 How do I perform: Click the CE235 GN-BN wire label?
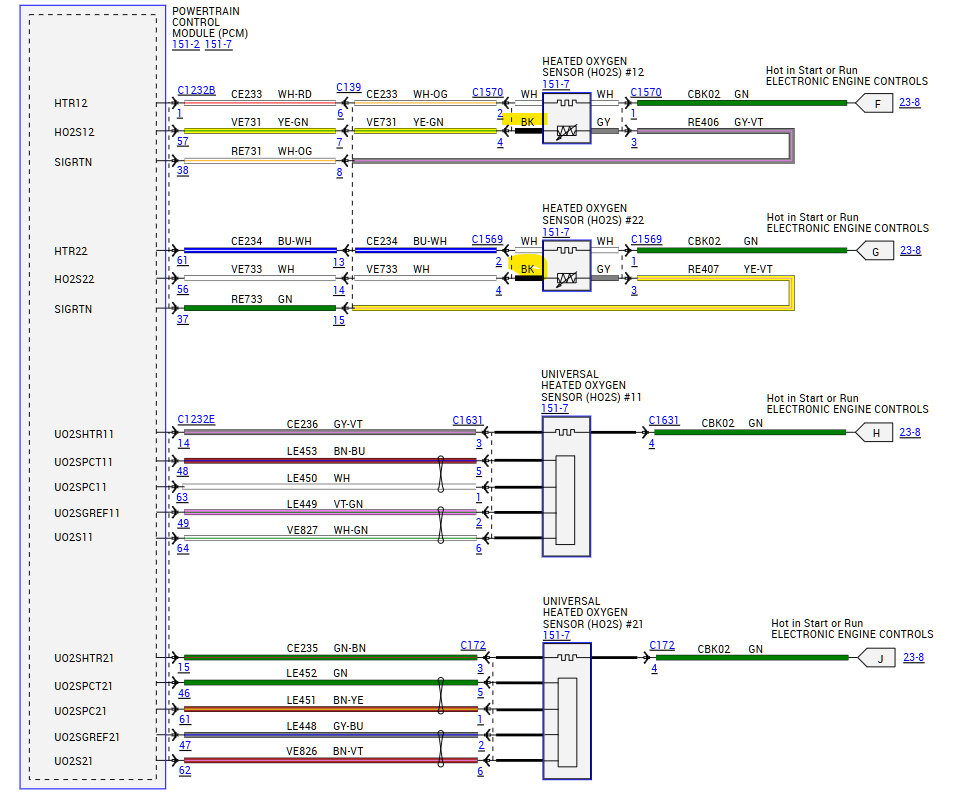point(326,649)
